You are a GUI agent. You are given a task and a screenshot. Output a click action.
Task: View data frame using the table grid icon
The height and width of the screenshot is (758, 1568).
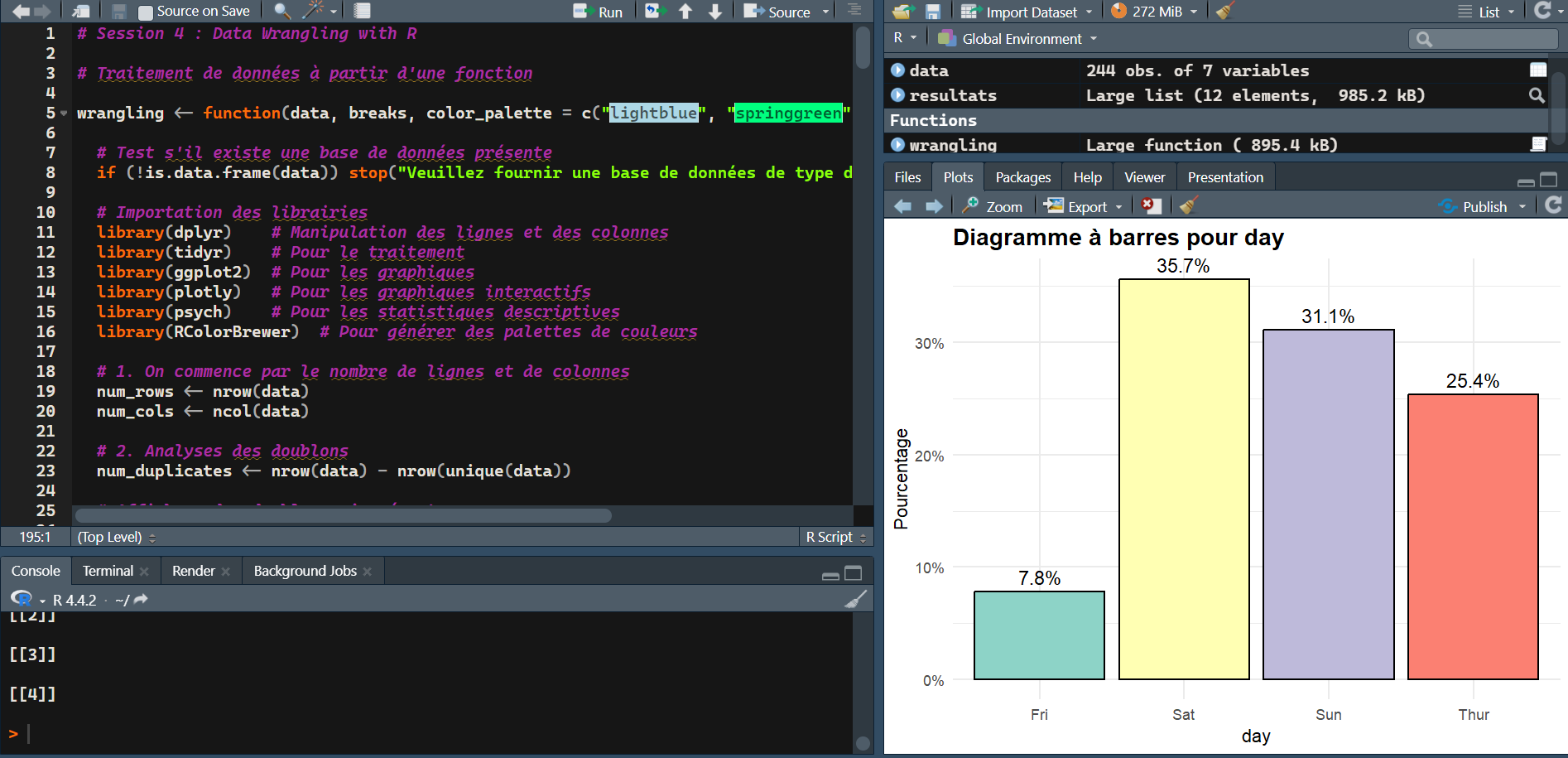click(1537, 70)
